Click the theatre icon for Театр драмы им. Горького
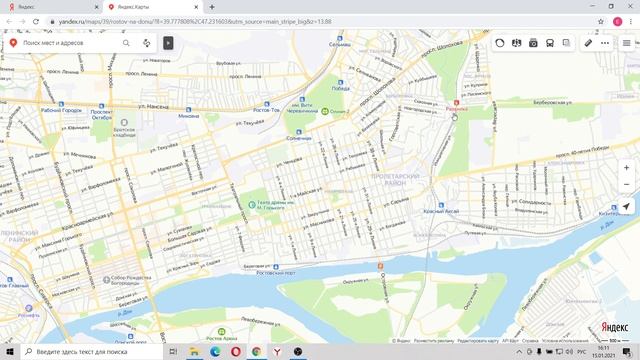This screenshot has width=640, height=360. (251, 204)
